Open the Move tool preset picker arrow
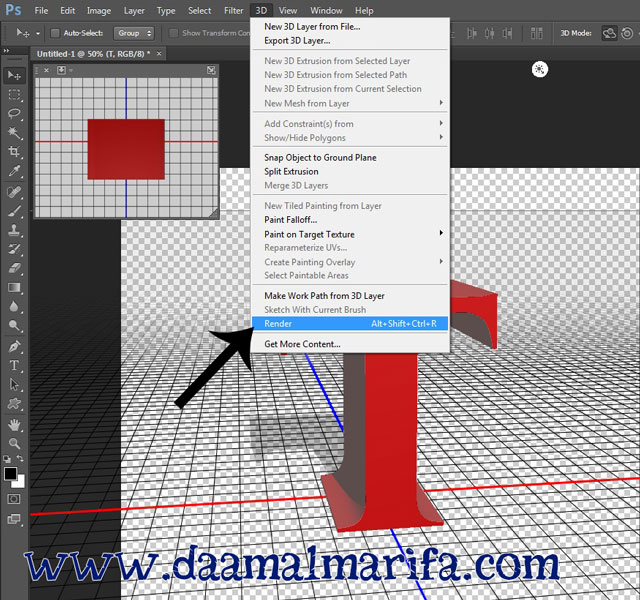The image size is (640, 600). pyautogui.click(x=38, y=33)
